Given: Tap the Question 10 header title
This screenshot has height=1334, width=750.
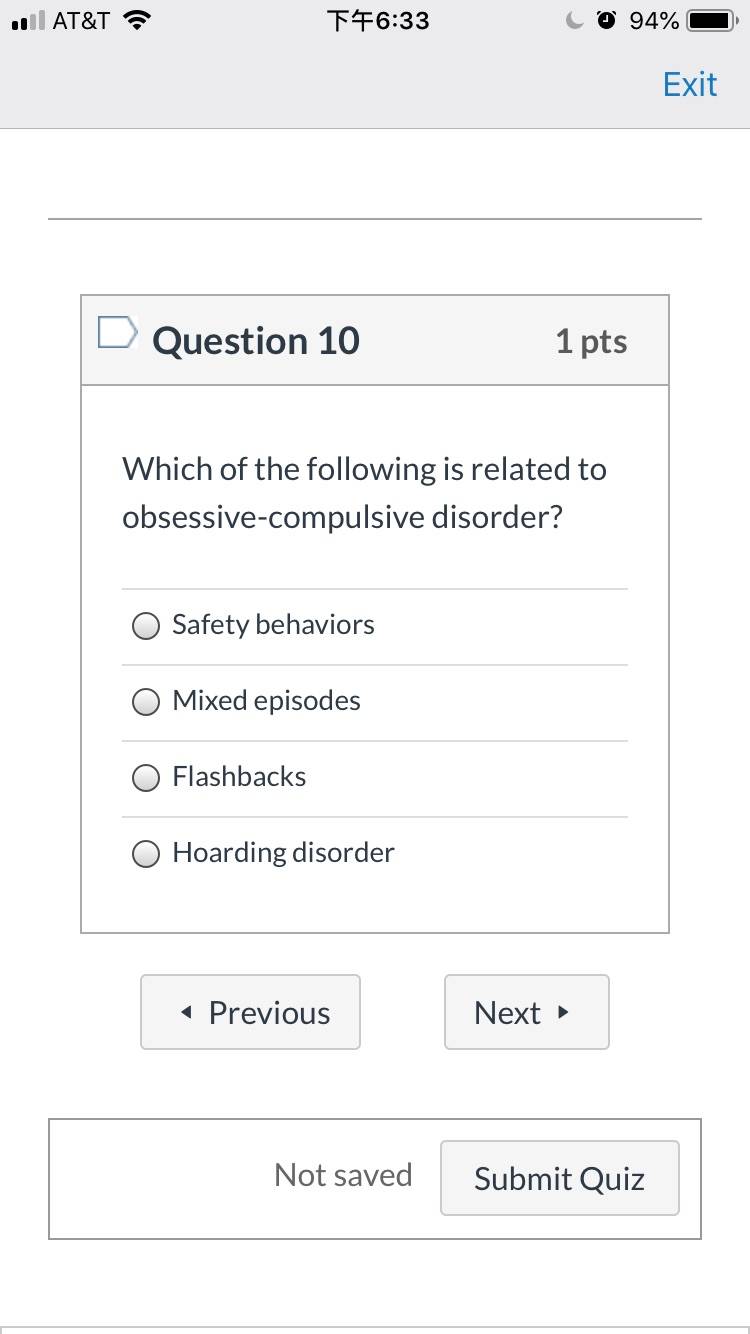Looking at the screenshot, I should pos(256,341).
